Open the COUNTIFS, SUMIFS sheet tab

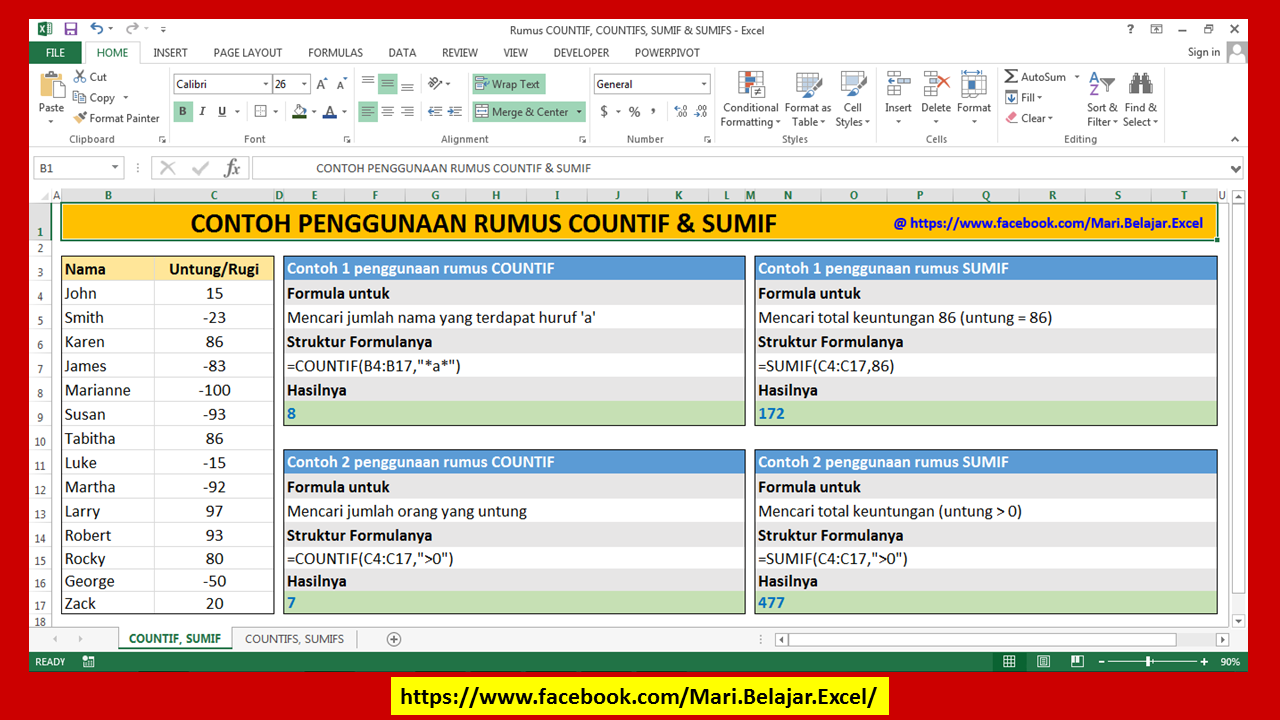click(294, 639)
